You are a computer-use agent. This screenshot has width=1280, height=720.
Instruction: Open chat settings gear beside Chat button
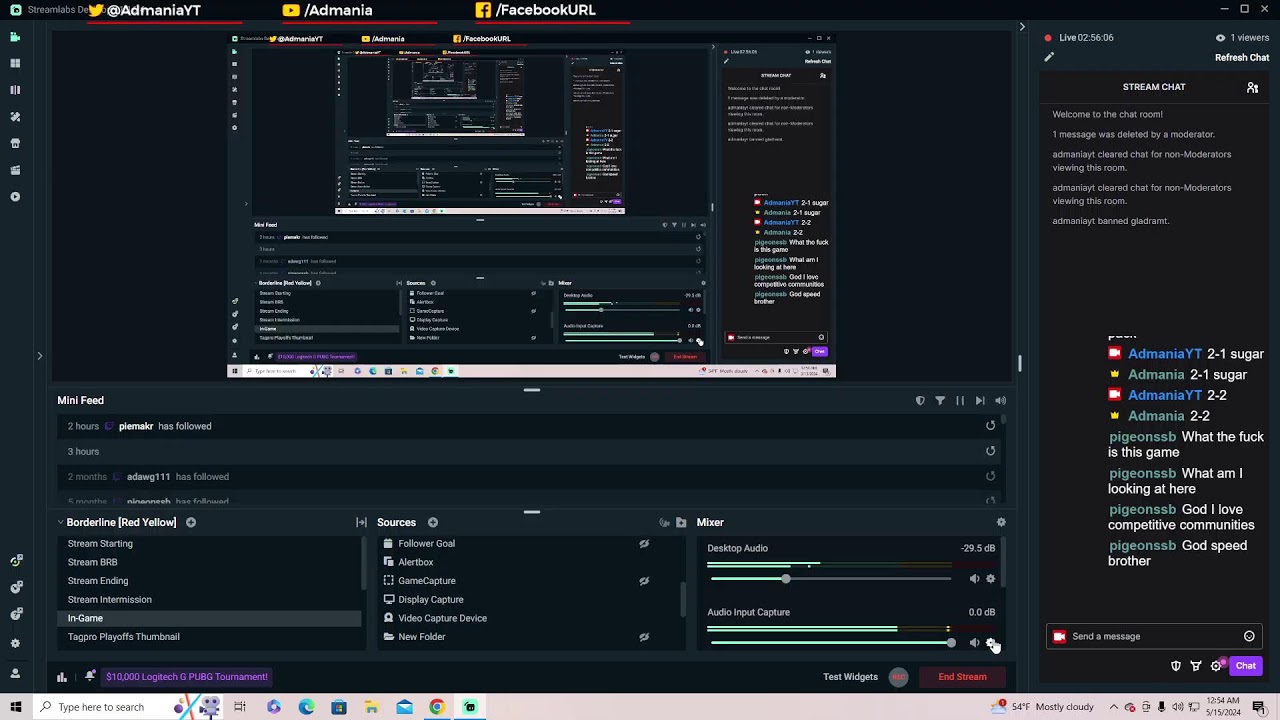tap(1216, 666)
